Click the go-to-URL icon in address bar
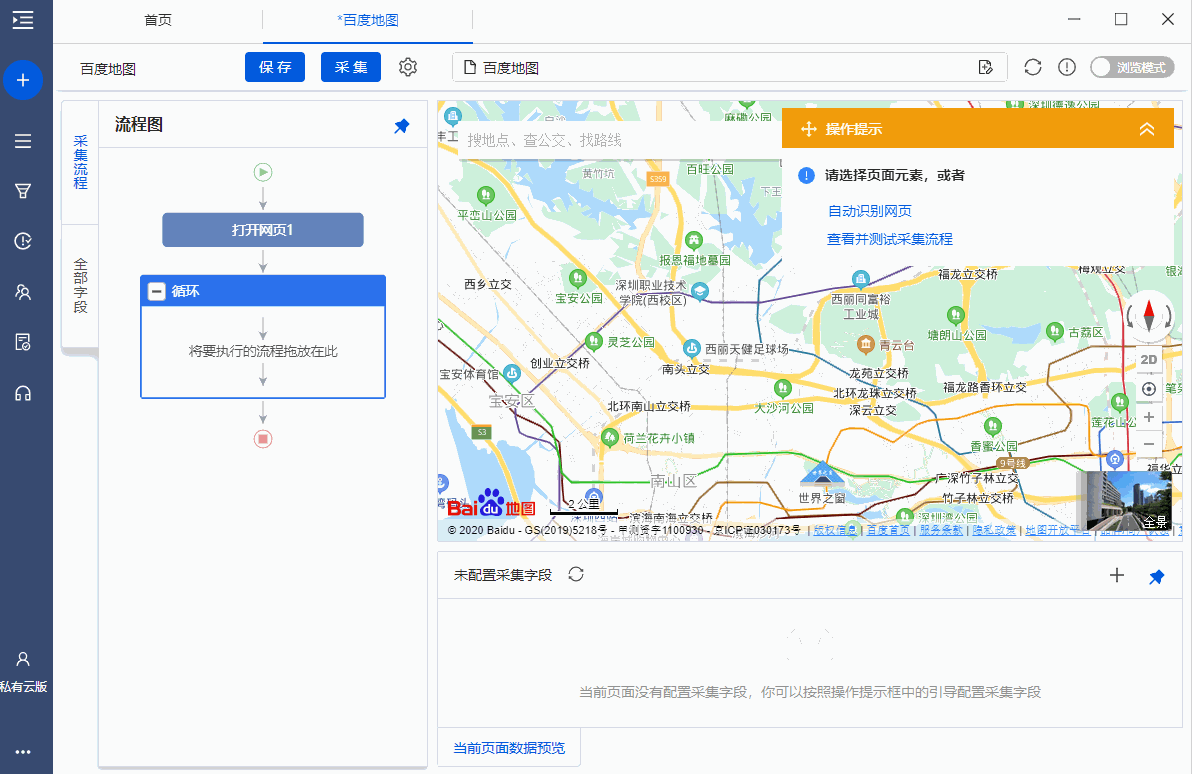Viewport: 1192px width, 774px height. pos(986,68)
